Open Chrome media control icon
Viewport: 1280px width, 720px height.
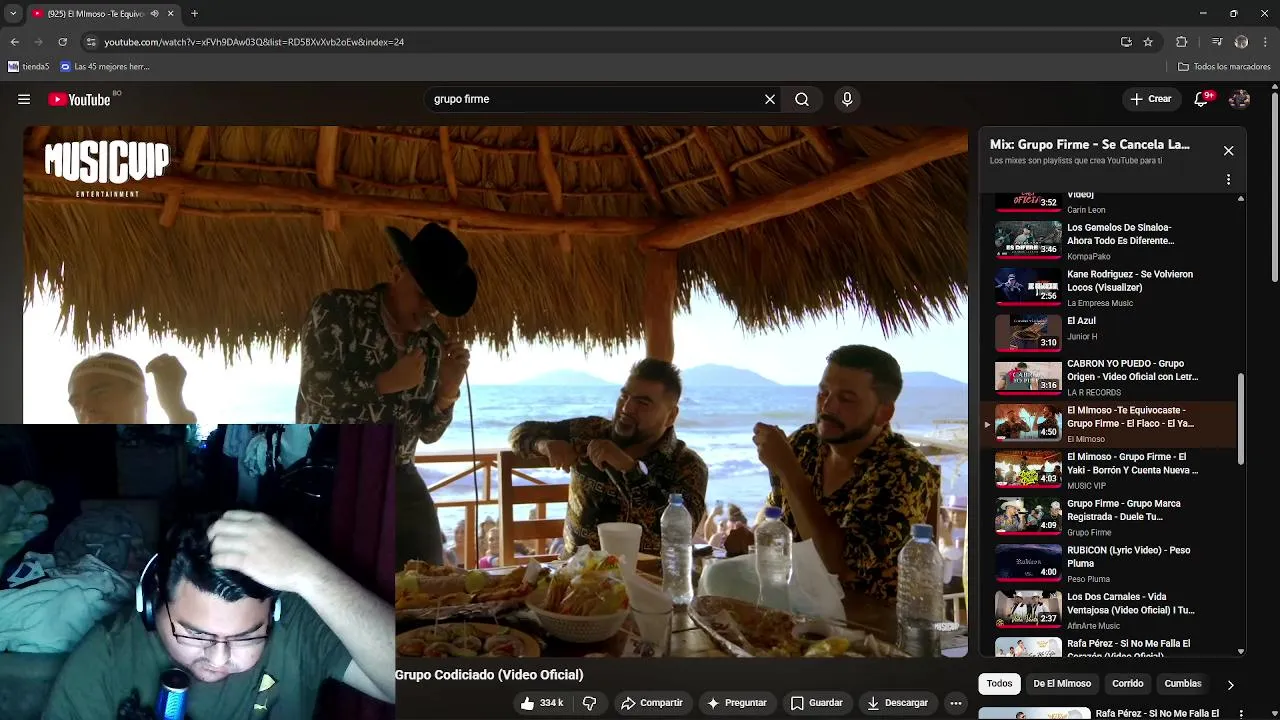click(x=1217, y=42)
